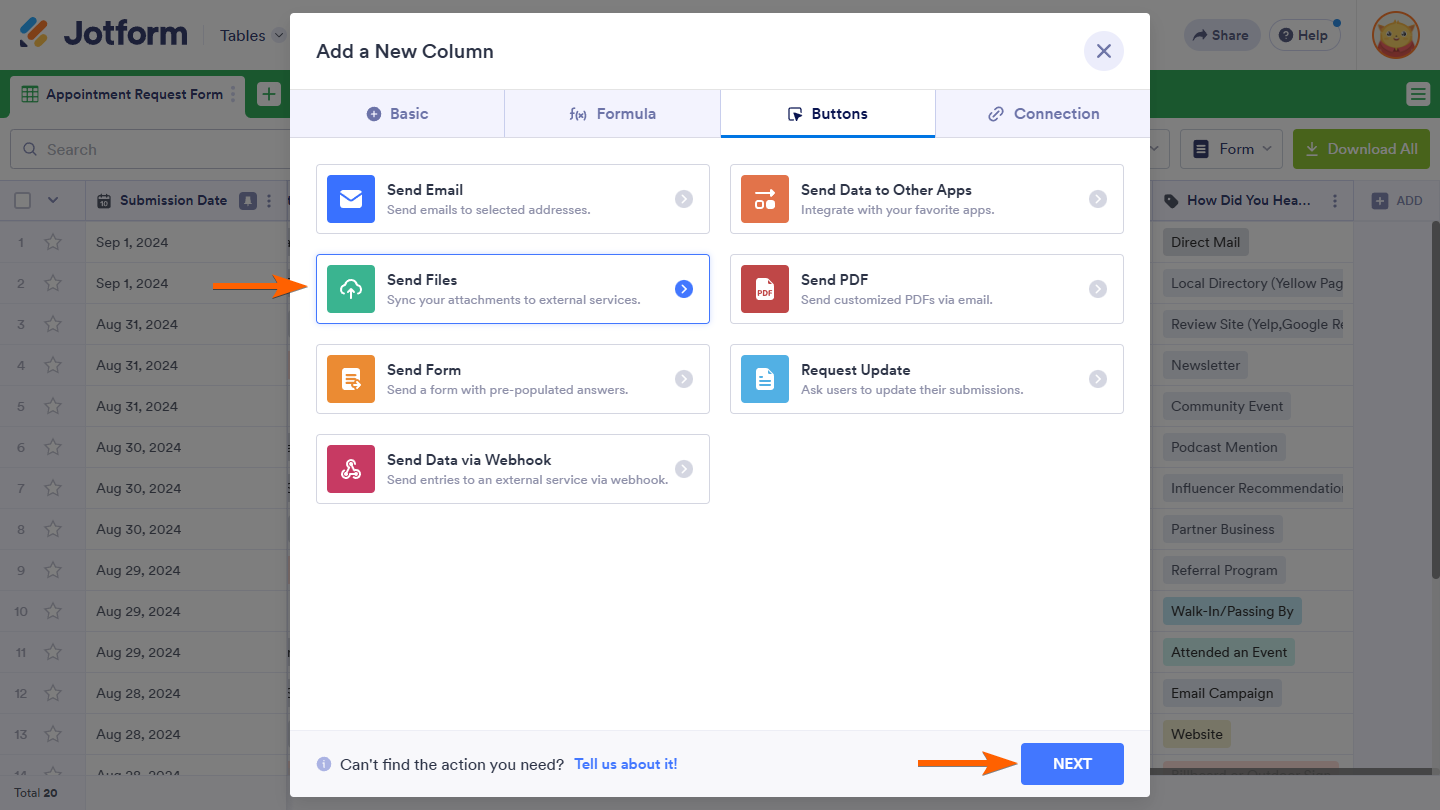Open the 'Tell us about it!' link
The height and width of the screenshot is (810, 1440).
[625, 764]
